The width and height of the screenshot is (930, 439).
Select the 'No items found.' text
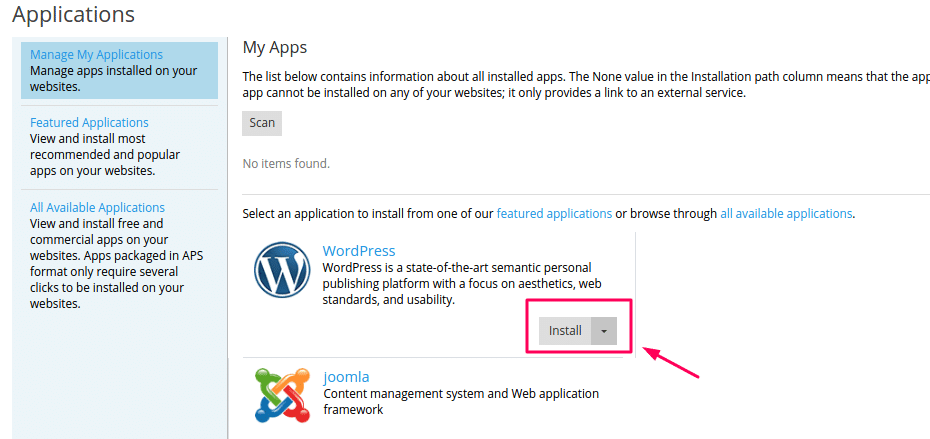click(x=286, y=163)
